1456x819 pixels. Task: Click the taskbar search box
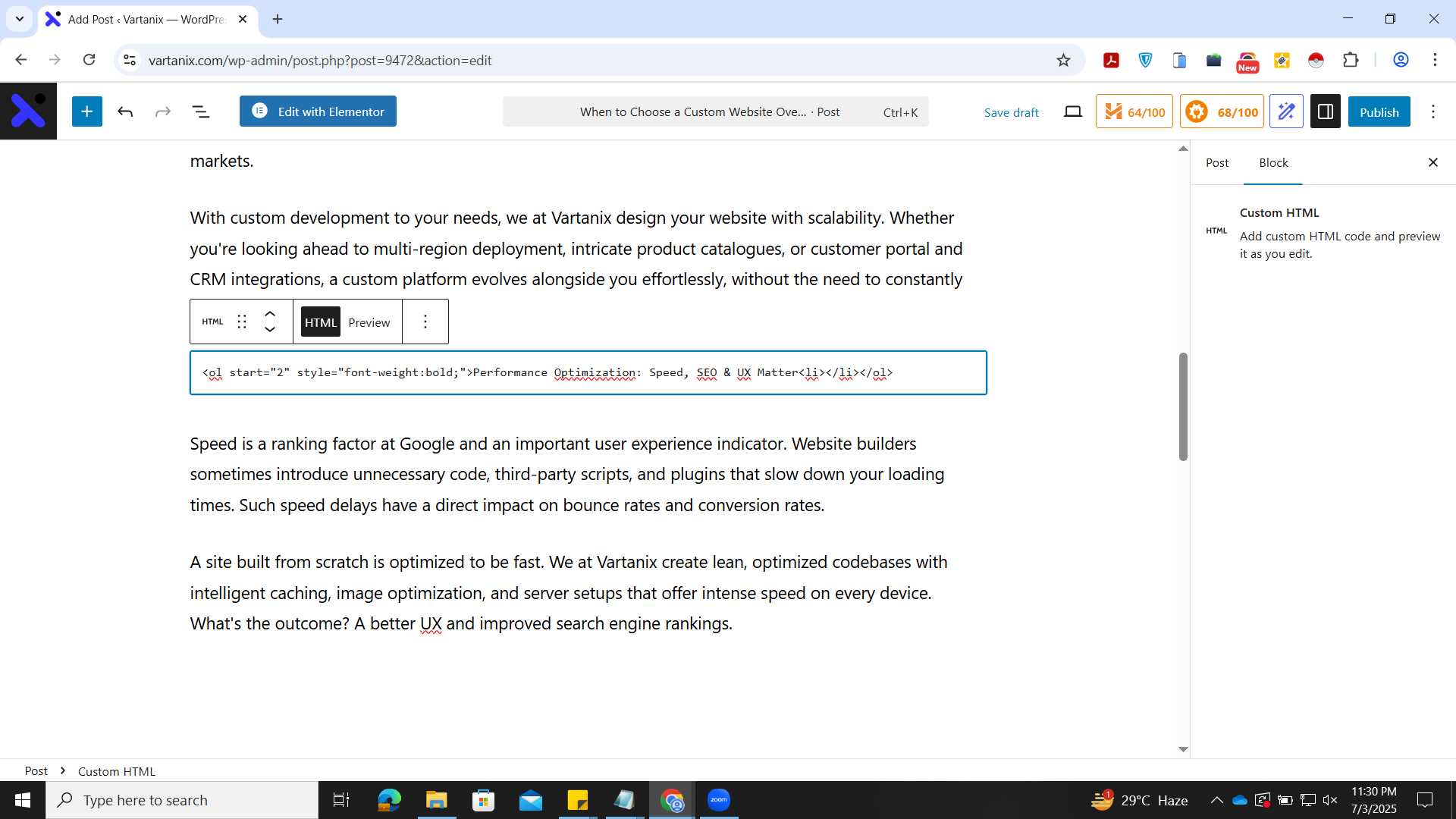182,800
